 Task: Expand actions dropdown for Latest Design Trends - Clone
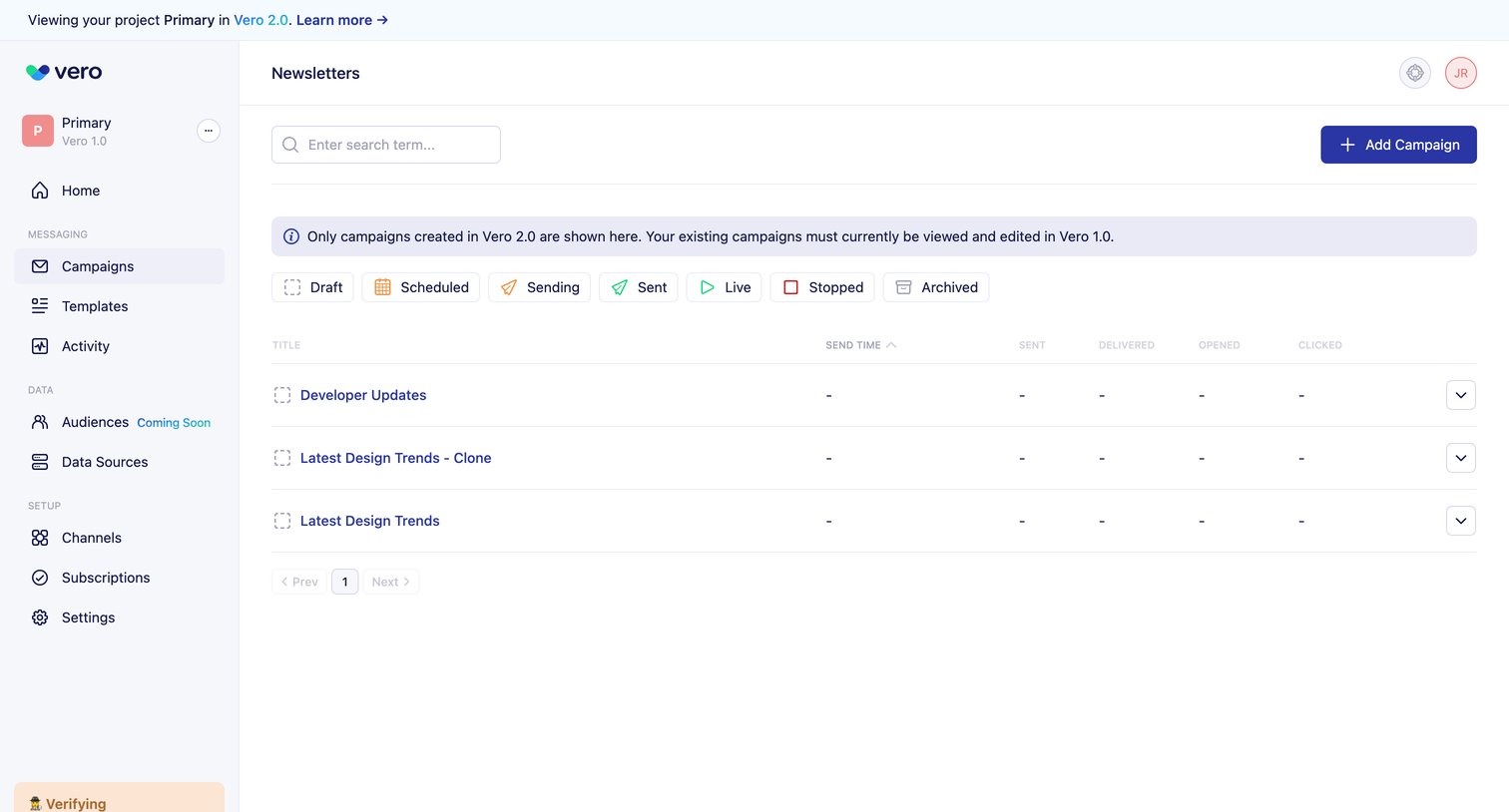tap(1461, 458)
